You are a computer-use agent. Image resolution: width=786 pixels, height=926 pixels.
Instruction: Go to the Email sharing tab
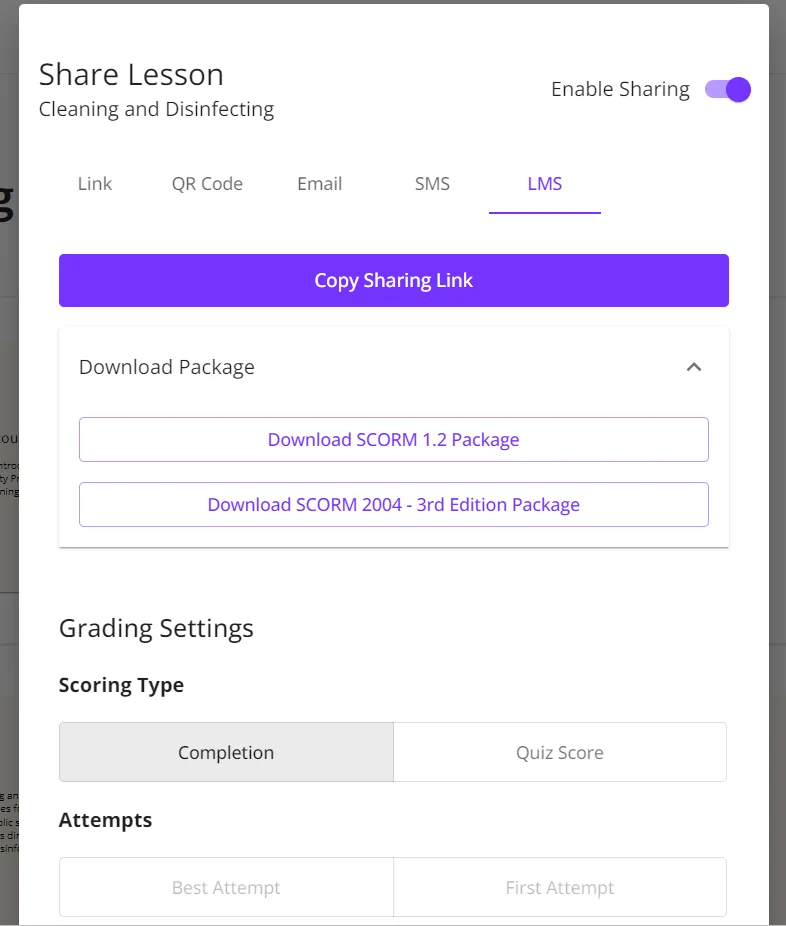click(x=320, y=184)
